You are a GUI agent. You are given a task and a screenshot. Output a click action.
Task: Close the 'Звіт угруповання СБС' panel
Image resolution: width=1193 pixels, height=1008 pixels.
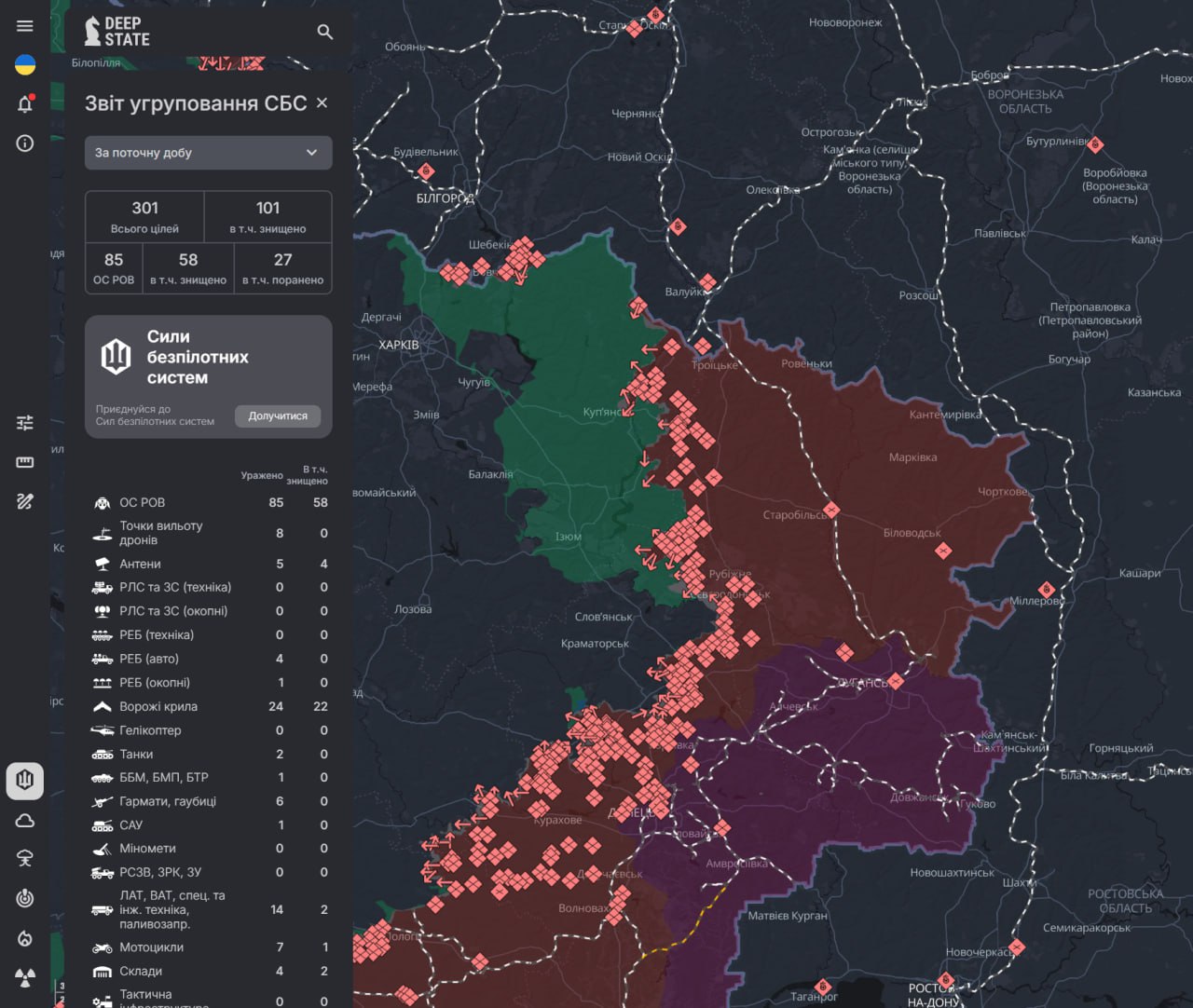click(322, 102)
